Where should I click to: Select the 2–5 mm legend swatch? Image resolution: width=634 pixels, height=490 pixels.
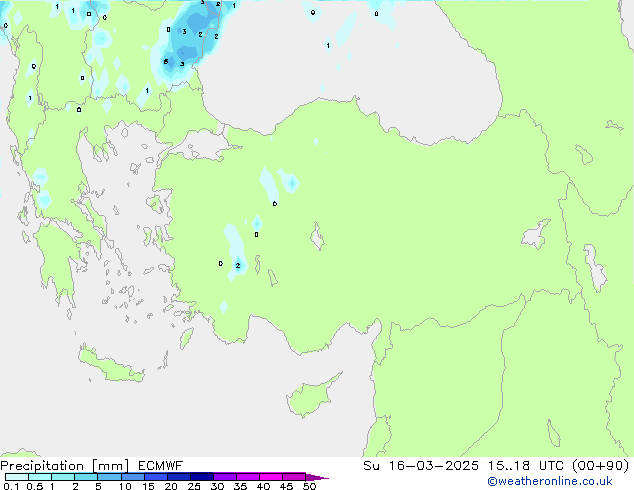pyautogui.click(x=86, y=477)
